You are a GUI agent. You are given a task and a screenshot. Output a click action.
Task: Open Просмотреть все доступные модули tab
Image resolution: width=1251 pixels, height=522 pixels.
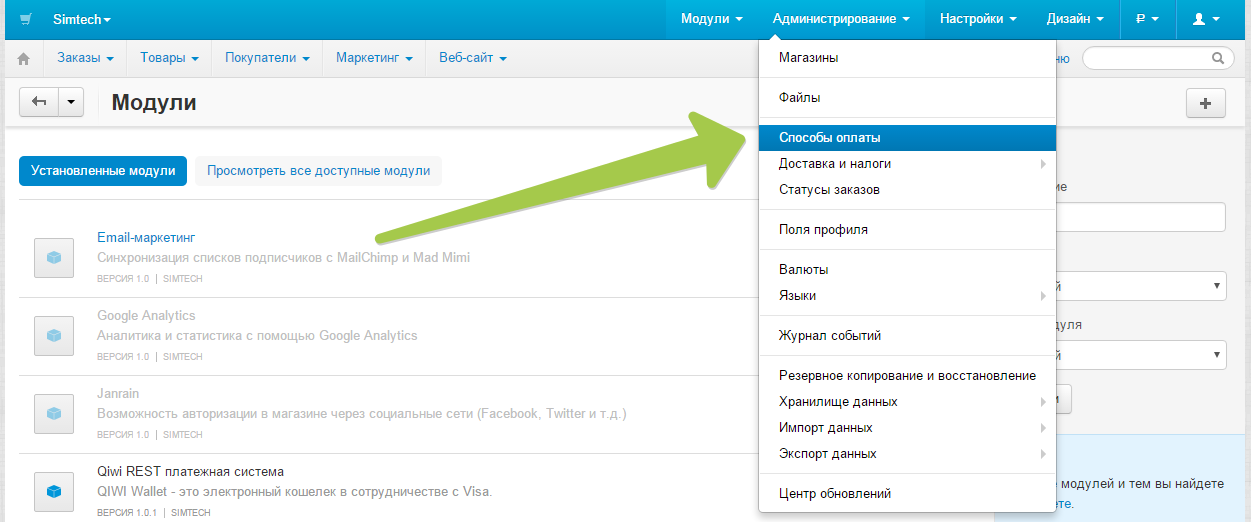(318, 170)
